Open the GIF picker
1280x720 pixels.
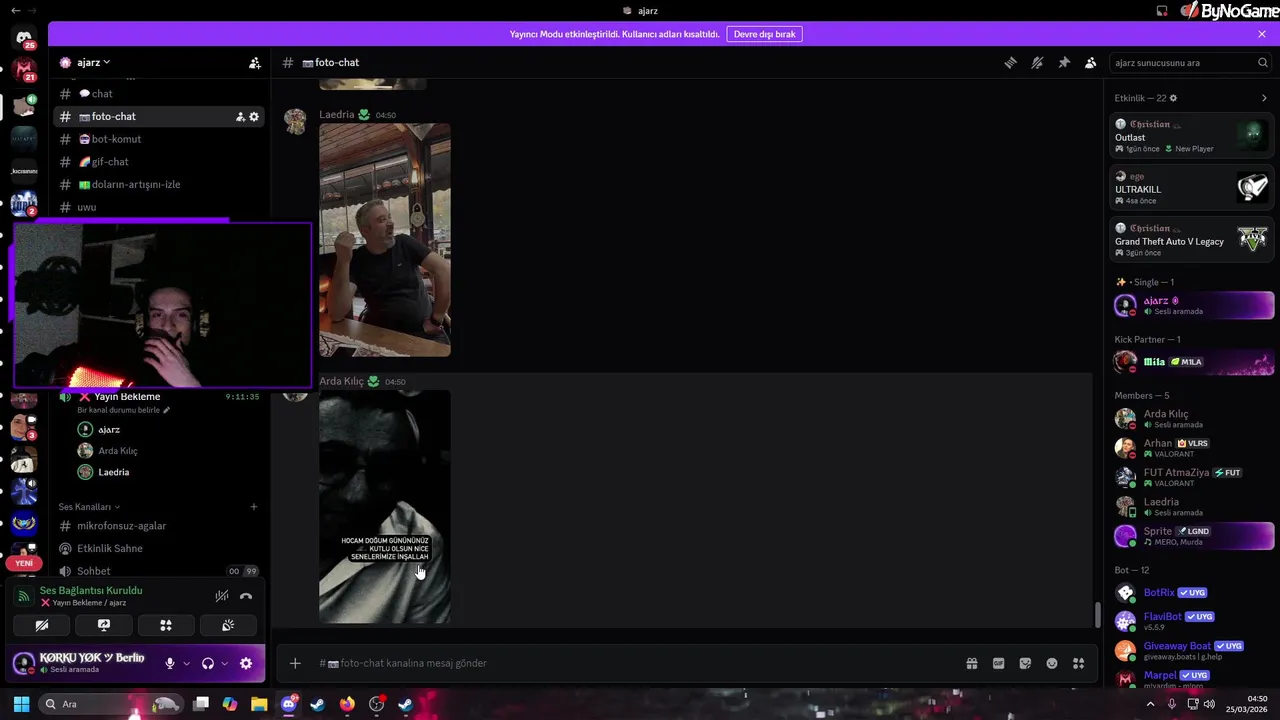(x=998, y=663)
